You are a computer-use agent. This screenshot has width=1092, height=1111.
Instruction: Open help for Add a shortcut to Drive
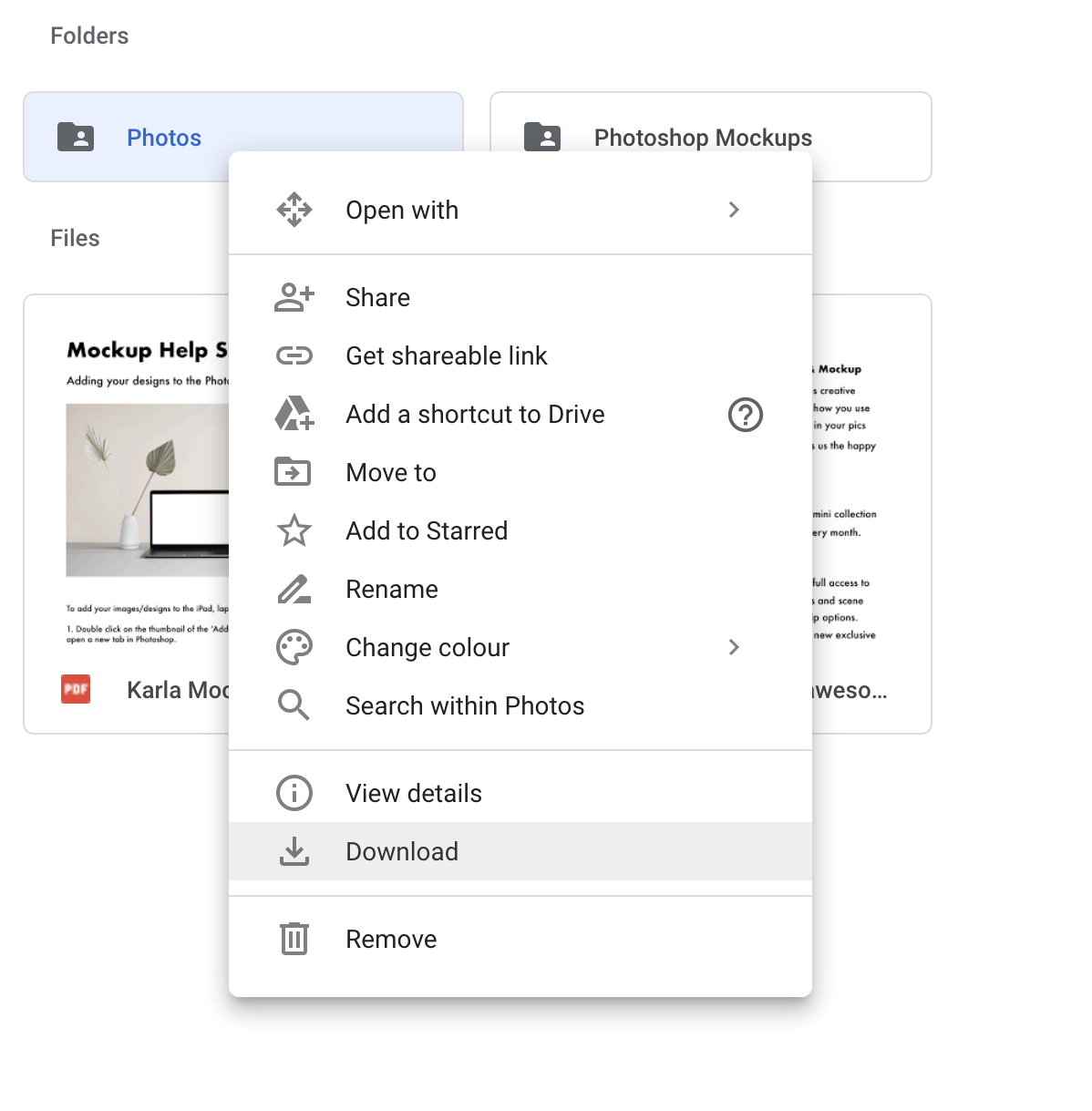pyautogui.click(x=745, y=415)
